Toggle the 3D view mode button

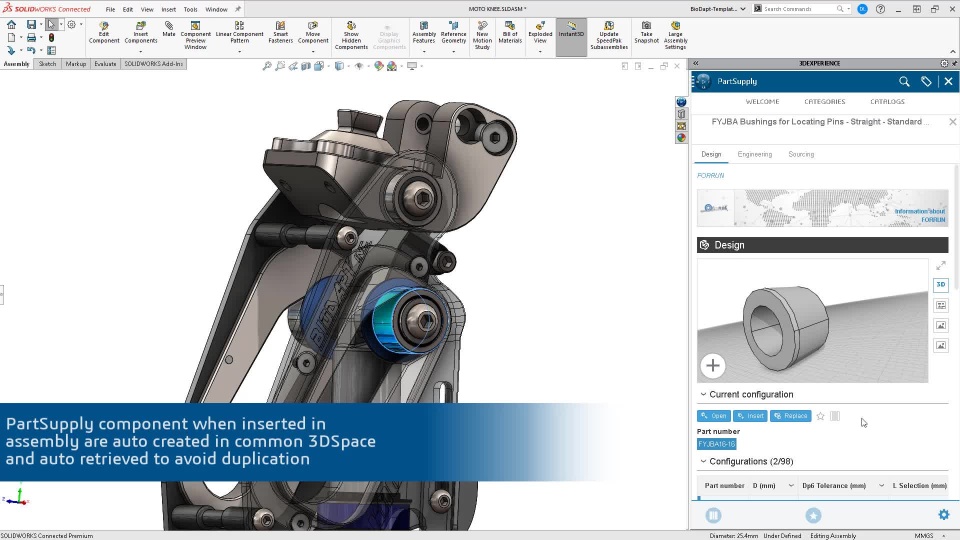(x=940, y=285)
